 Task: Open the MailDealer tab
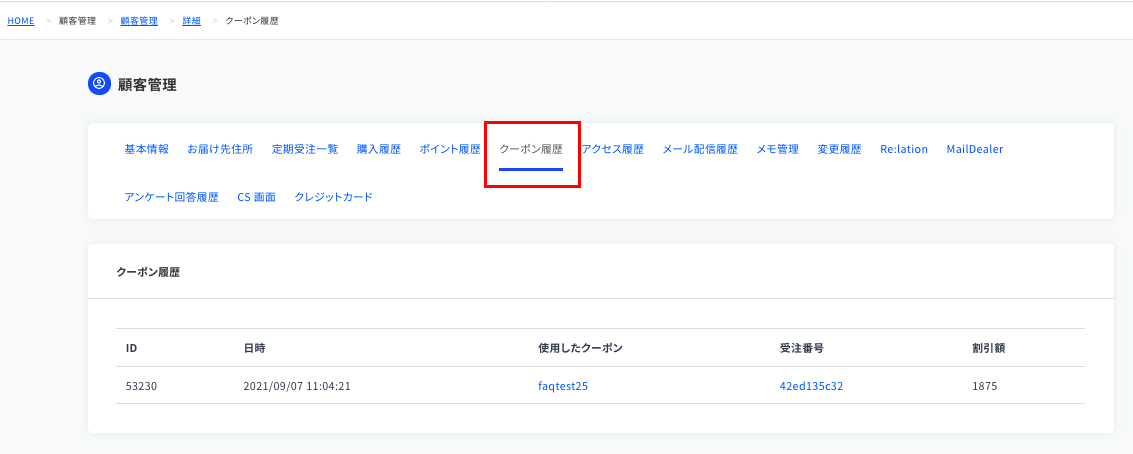(975, 150)
